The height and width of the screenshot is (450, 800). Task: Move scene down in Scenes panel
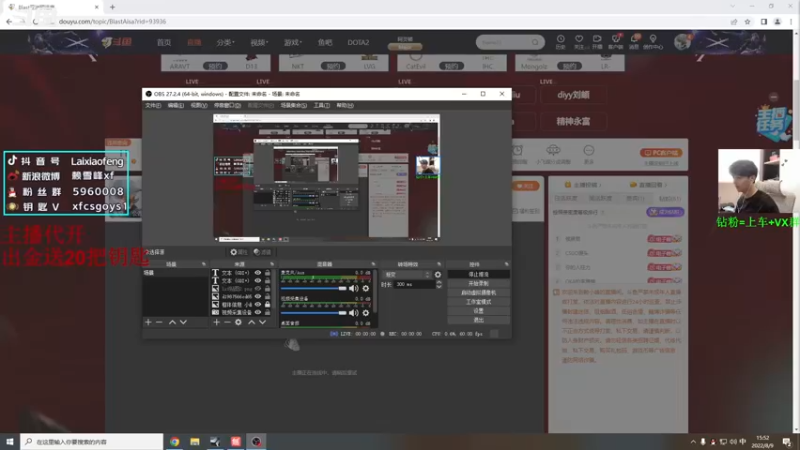pyautogui.click(x=183, y=322)
